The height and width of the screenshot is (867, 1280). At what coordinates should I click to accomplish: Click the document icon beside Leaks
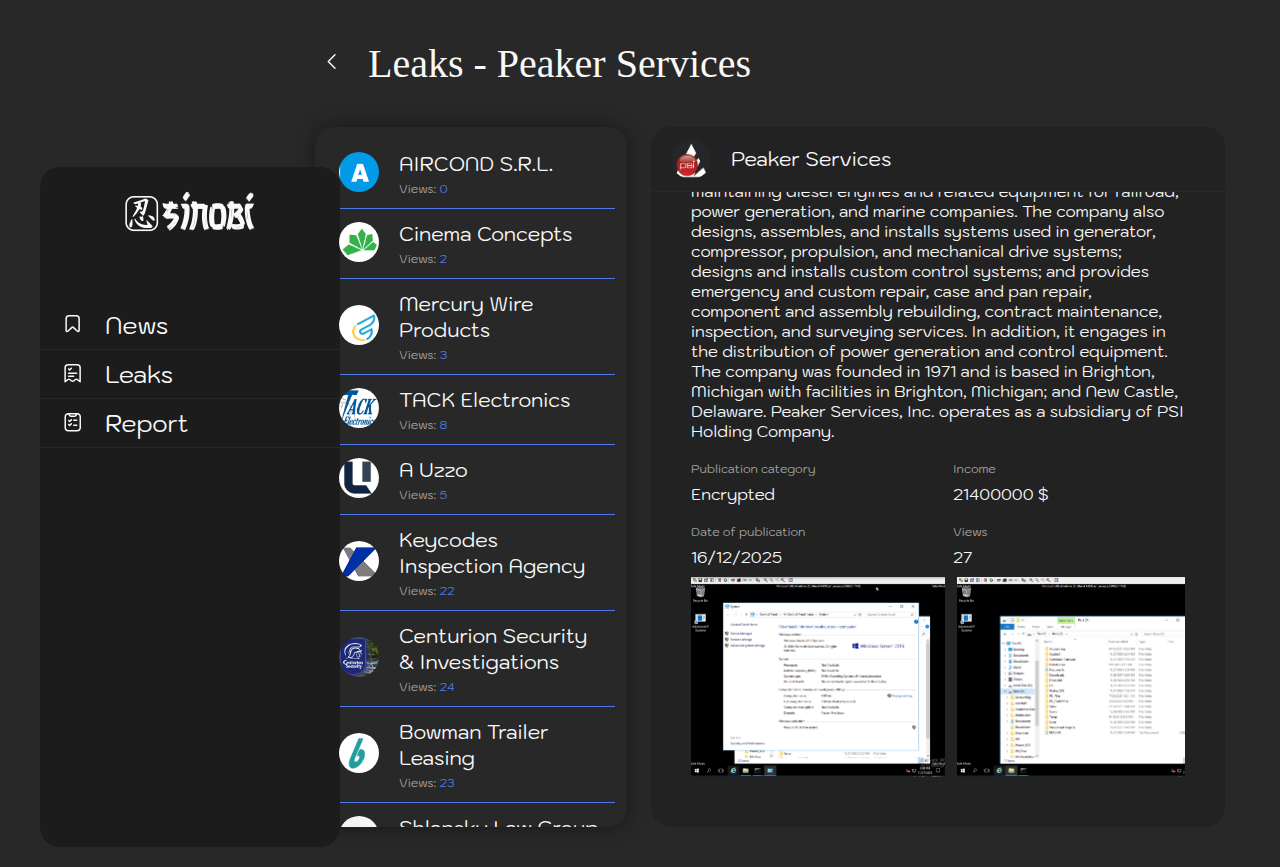click(x=73, y=374)
